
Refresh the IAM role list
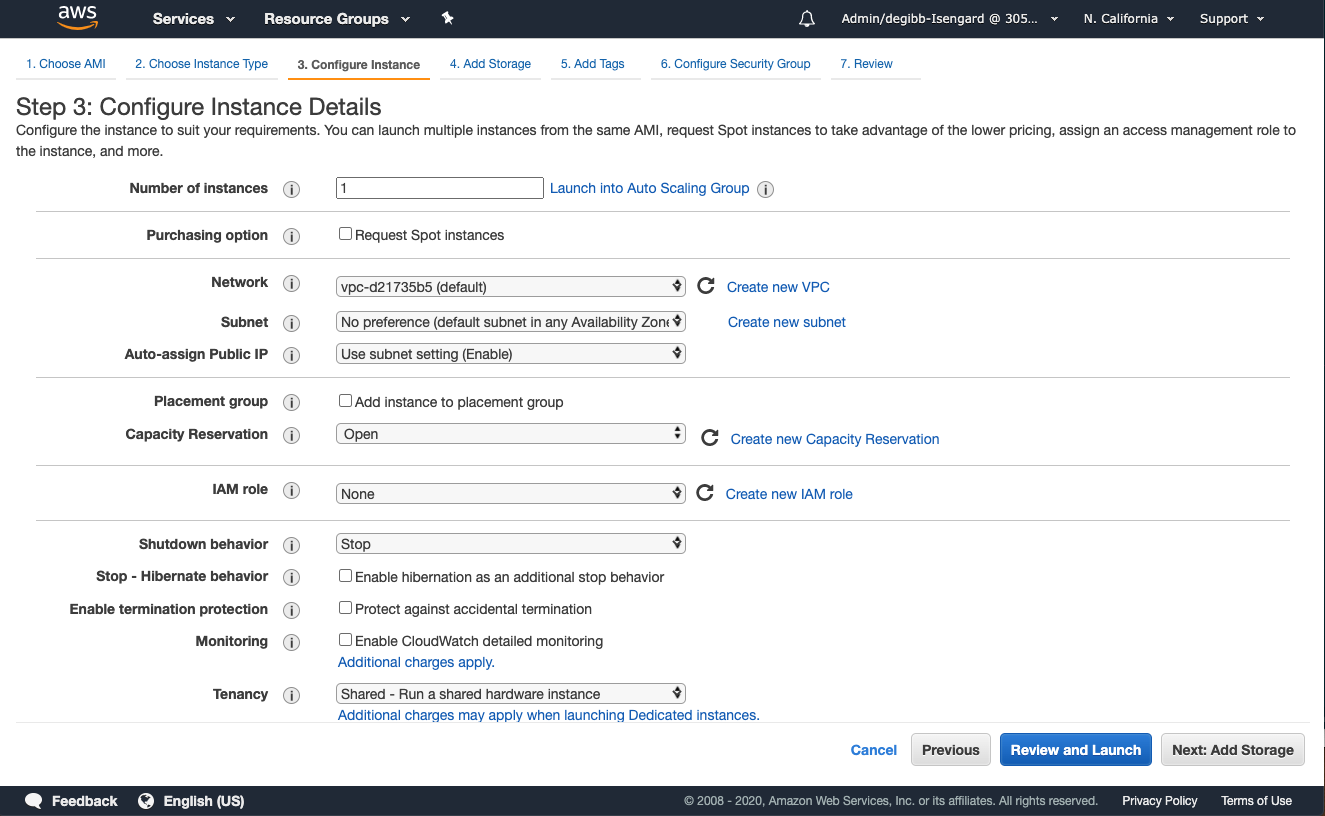click(706, 492)
